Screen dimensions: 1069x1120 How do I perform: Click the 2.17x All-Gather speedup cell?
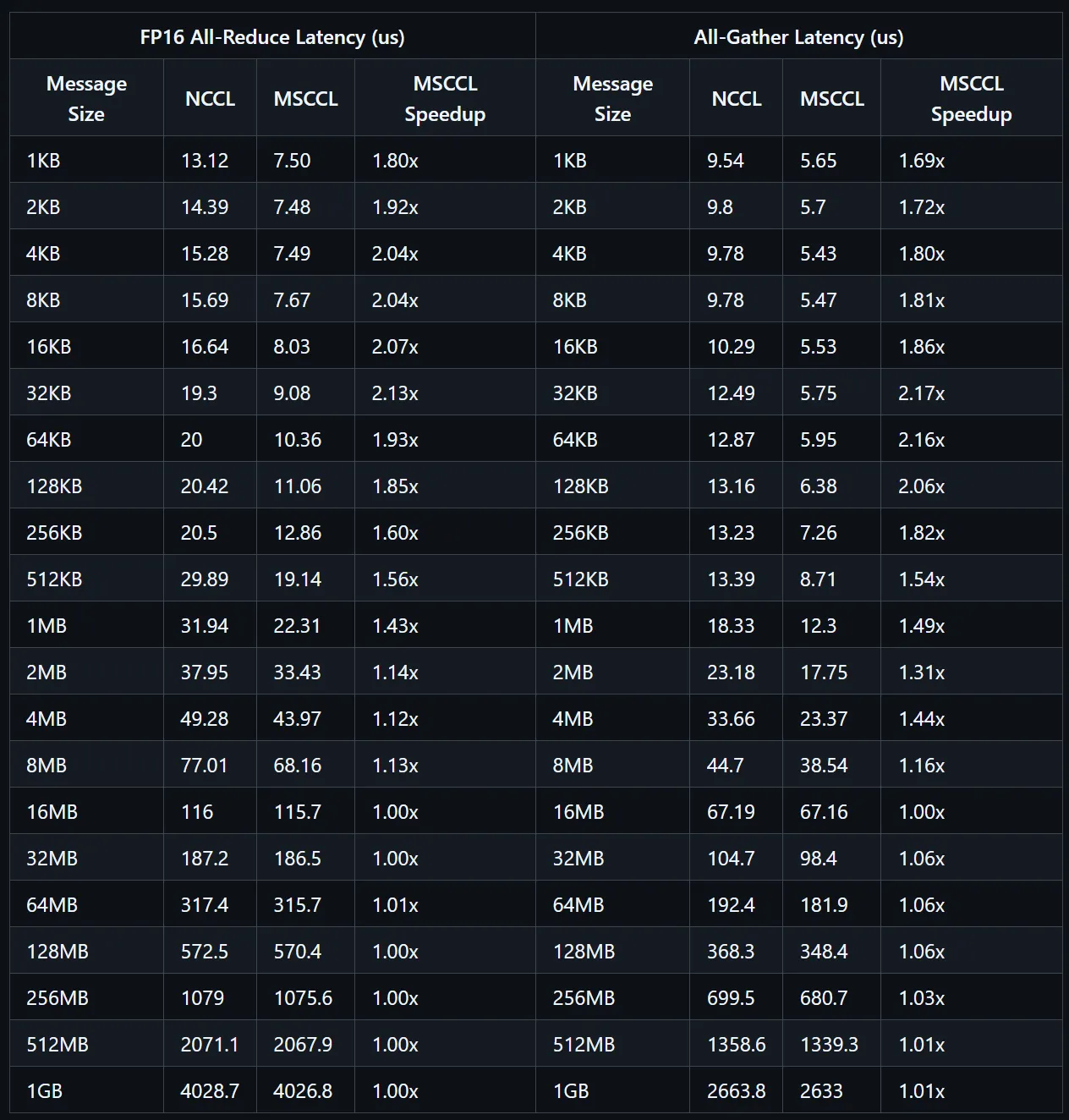921,393
